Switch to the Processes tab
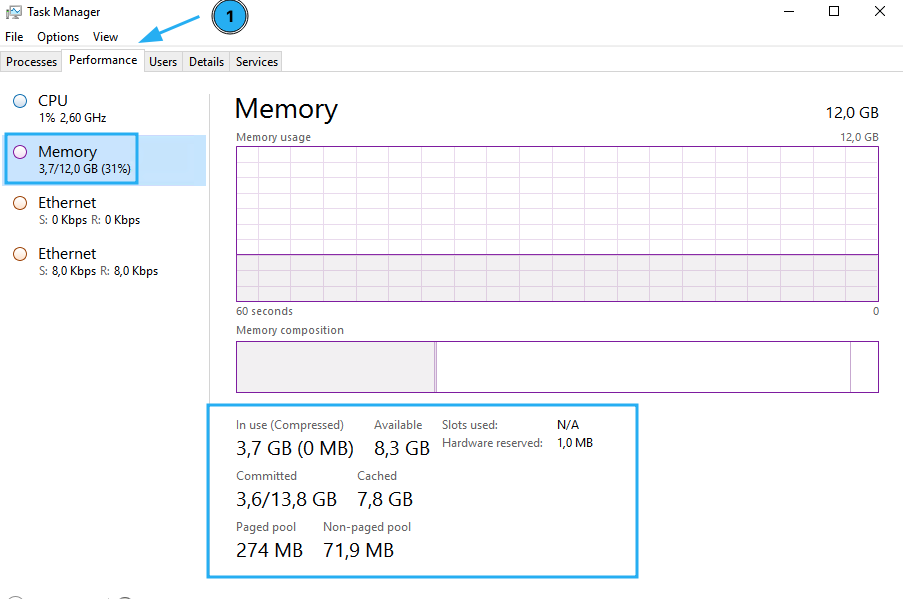 pyautogui.click(x=30, y=61)
